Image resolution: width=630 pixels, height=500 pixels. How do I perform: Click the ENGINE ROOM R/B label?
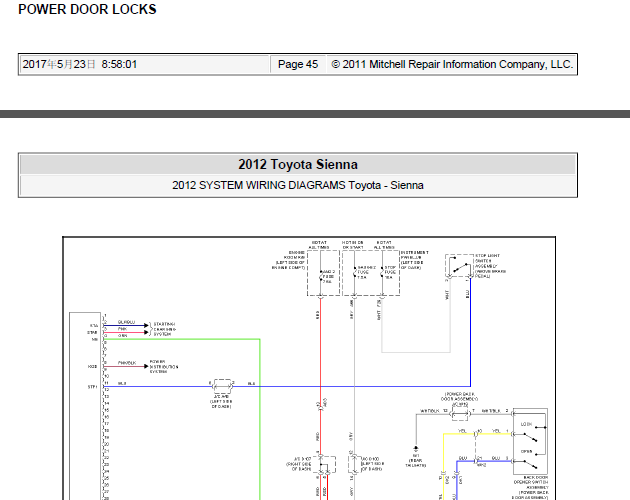tap(288, 260)
